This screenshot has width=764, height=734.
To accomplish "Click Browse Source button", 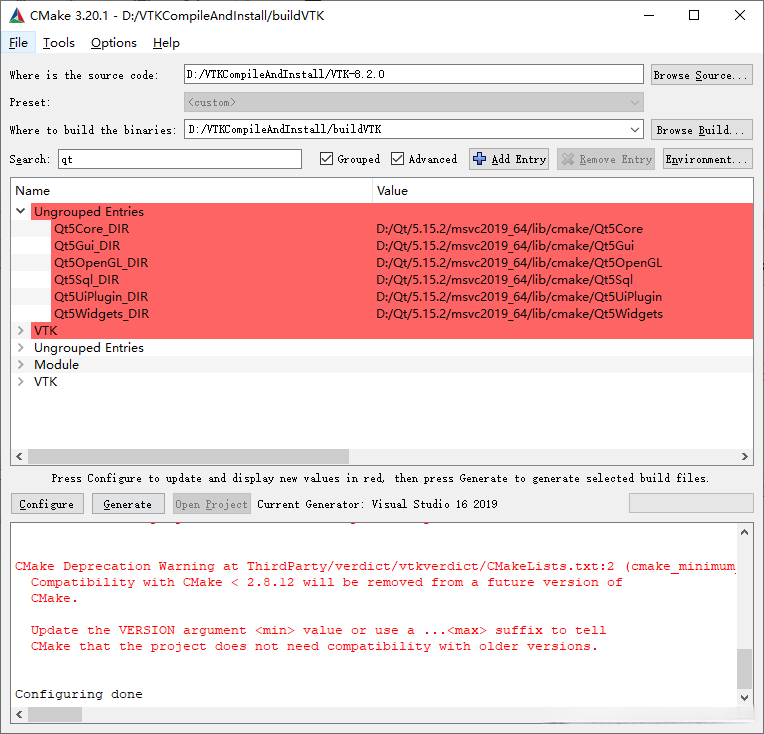I will pyautogui.click(x=702, y=75).
